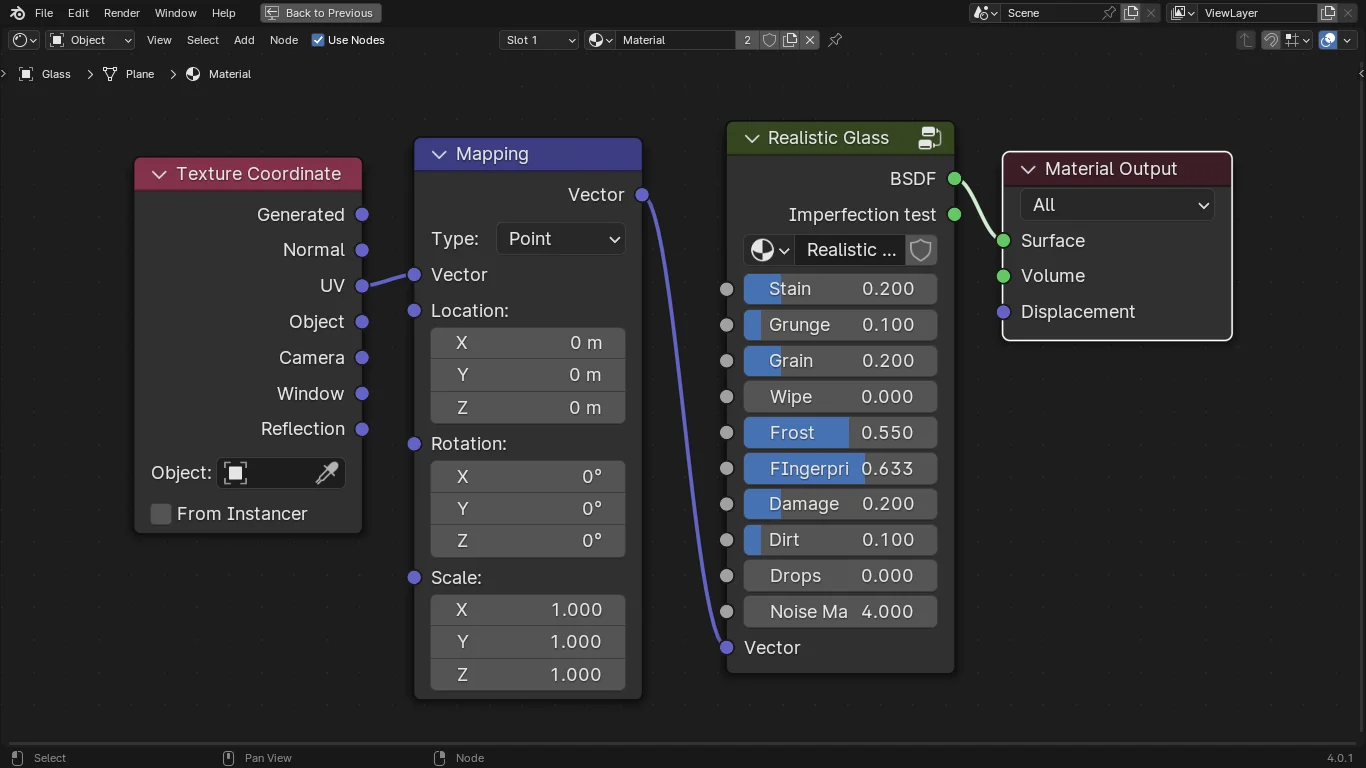Open the Render menu
The height and width of the screenshot is (768, 1366).
coord(122,13)
